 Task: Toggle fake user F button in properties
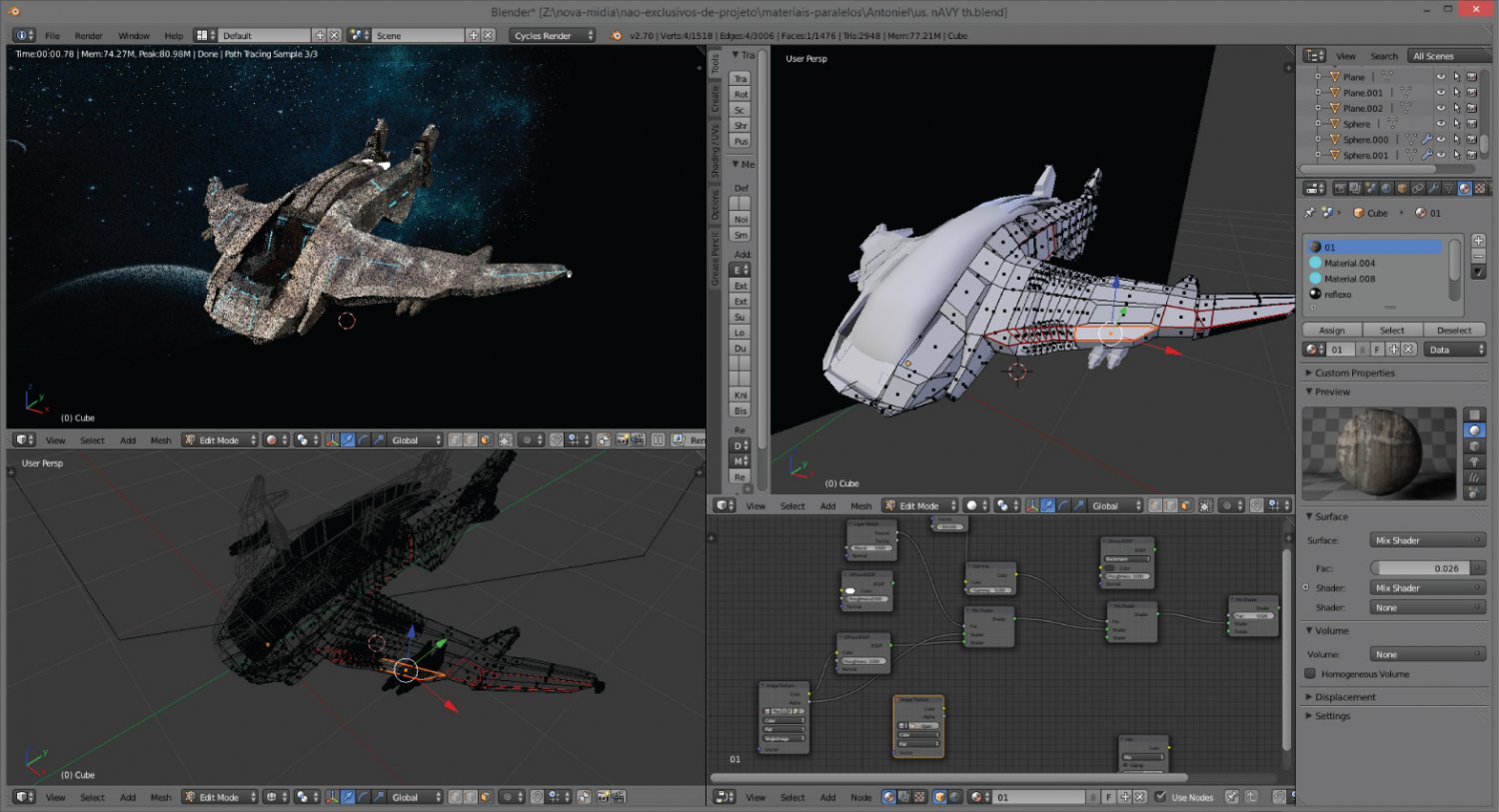[x=1377, y=350]
